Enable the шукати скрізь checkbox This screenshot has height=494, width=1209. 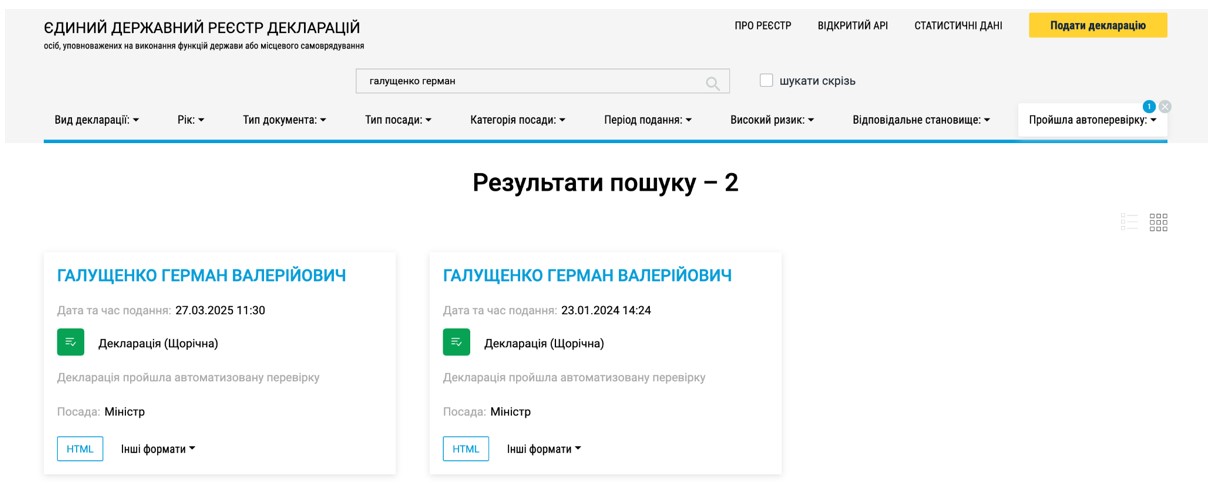coord(766,81)
